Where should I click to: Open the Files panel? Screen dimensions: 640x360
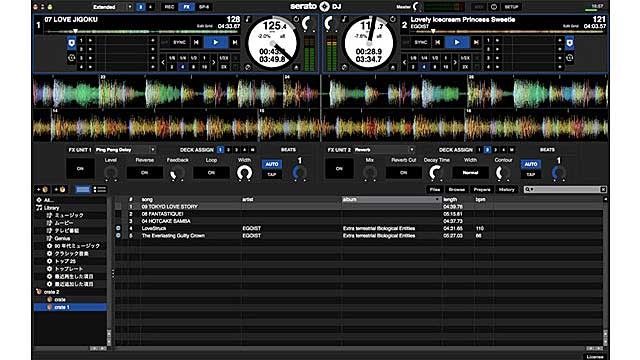tap(435, 189)
